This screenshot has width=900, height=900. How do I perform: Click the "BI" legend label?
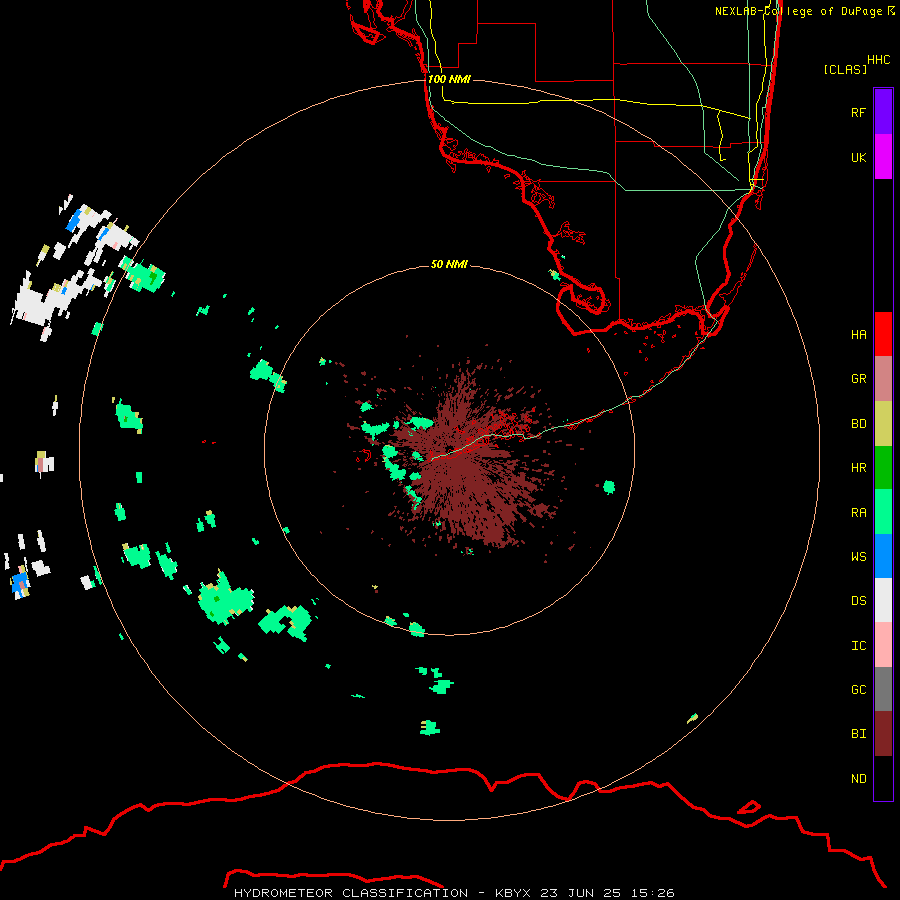858,734
